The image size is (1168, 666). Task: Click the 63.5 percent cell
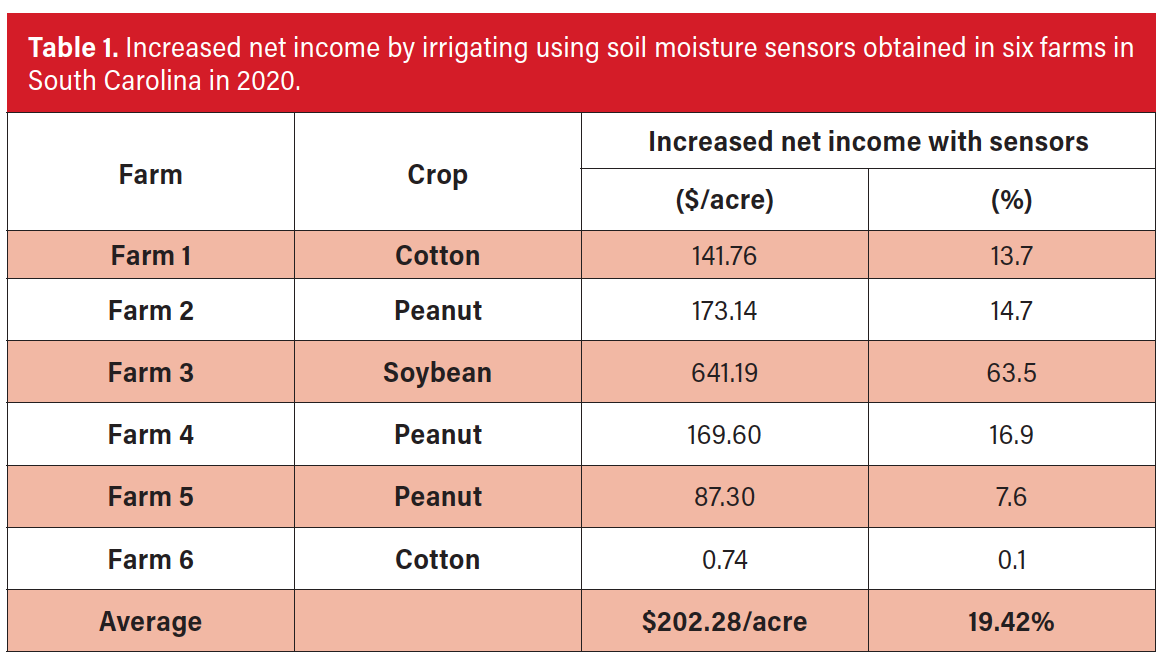pos(1011,373)
